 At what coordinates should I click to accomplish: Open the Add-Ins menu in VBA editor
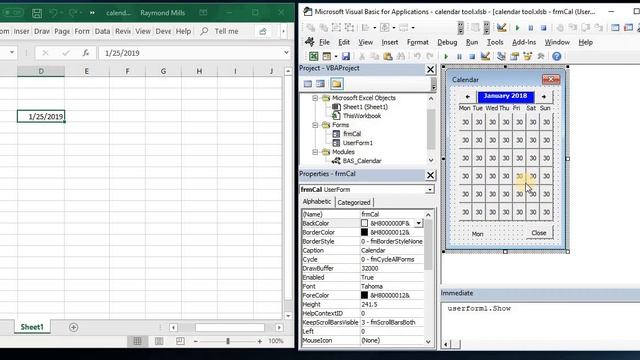(524, 42)
